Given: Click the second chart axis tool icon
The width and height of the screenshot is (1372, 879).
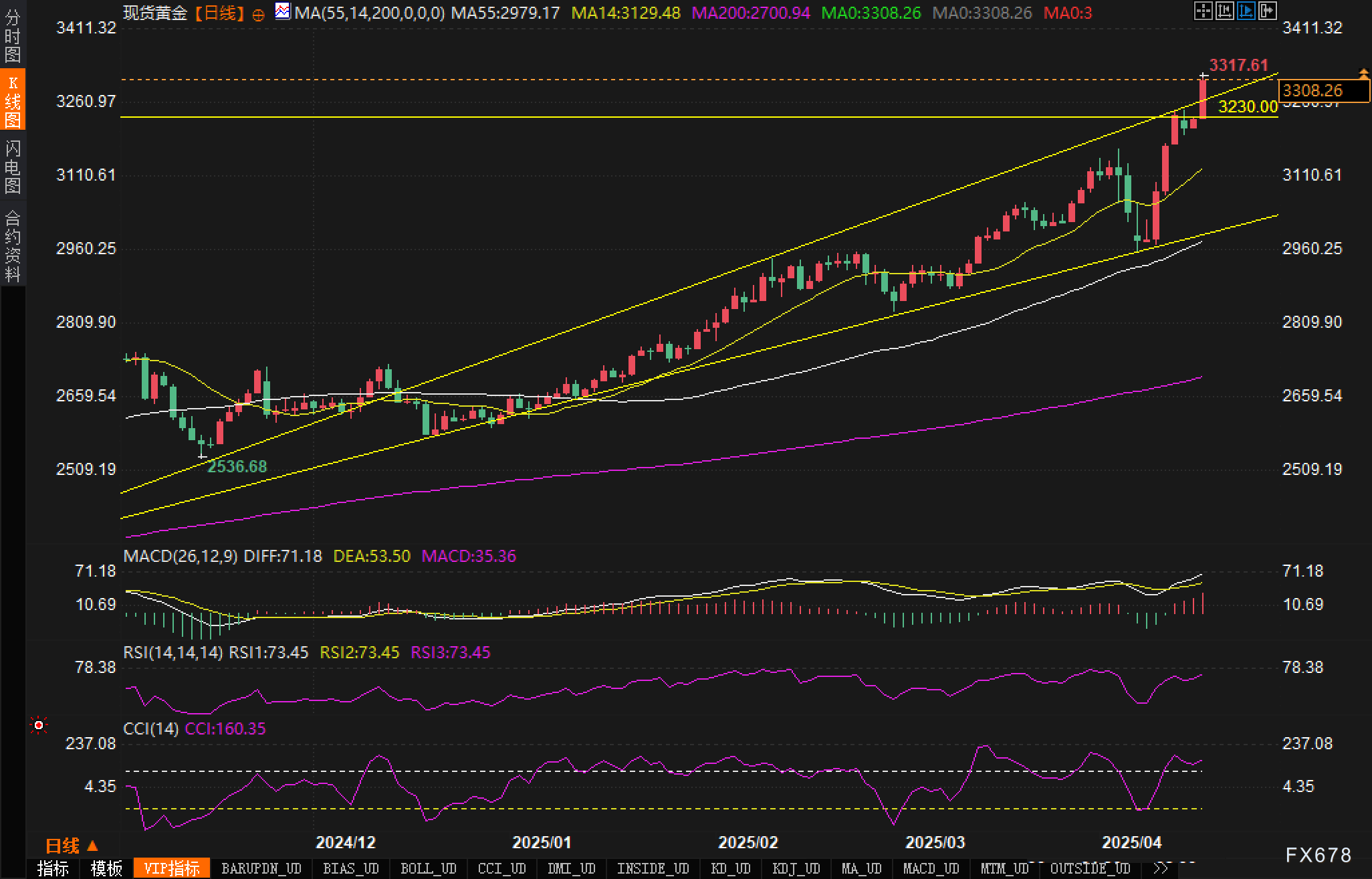Looking at the screenshot, I should [x=1224, y=11].
